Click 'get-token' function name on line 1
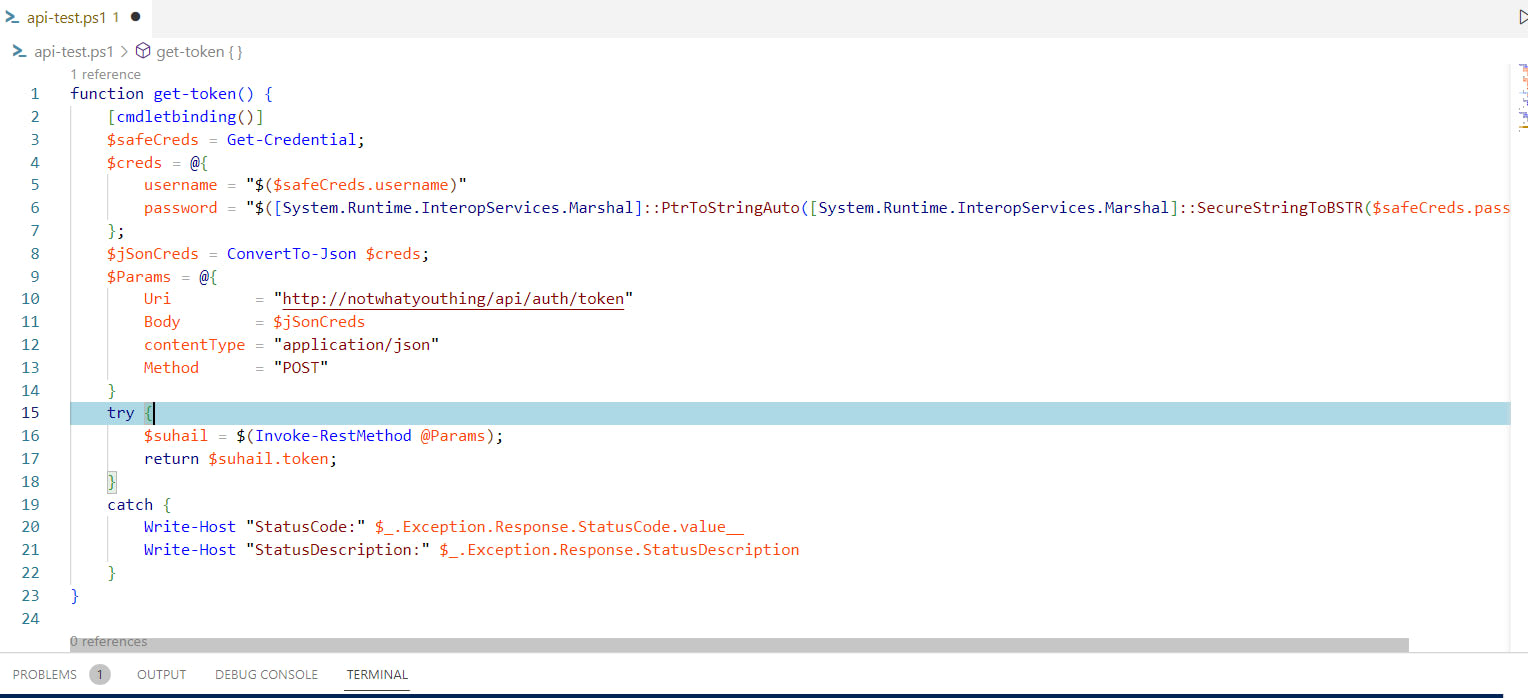 195,94
